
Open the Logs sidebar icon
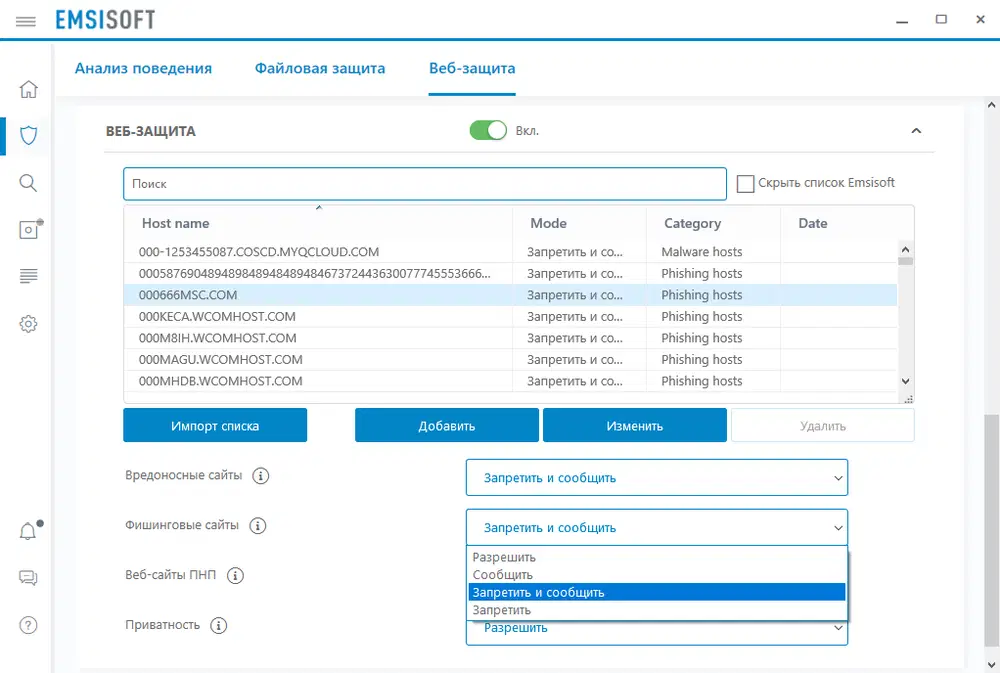[x=28, y=276]
